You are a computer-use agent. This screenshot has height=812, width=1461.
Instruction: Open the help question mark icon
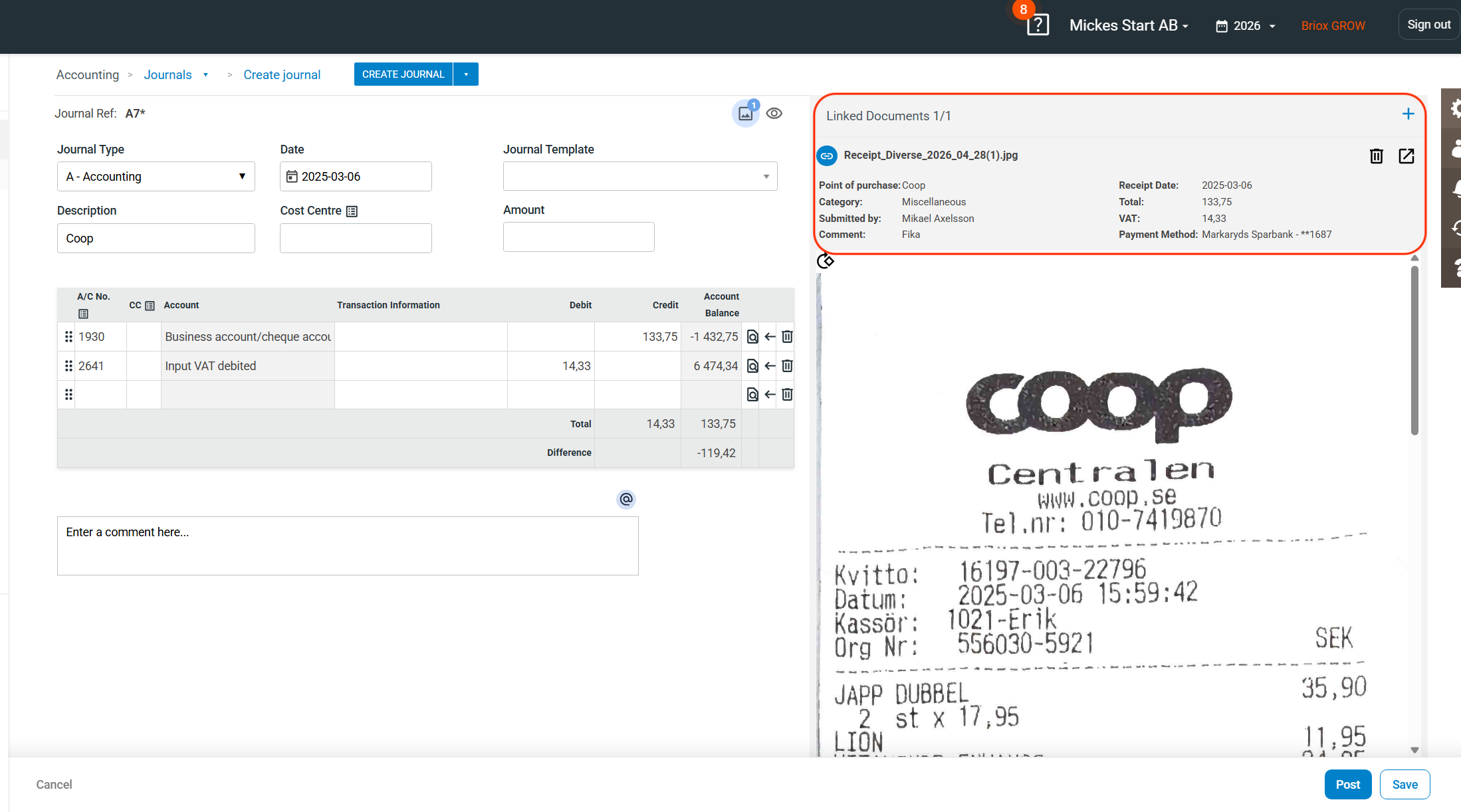pyautogui.click(x=1038, y=25)
